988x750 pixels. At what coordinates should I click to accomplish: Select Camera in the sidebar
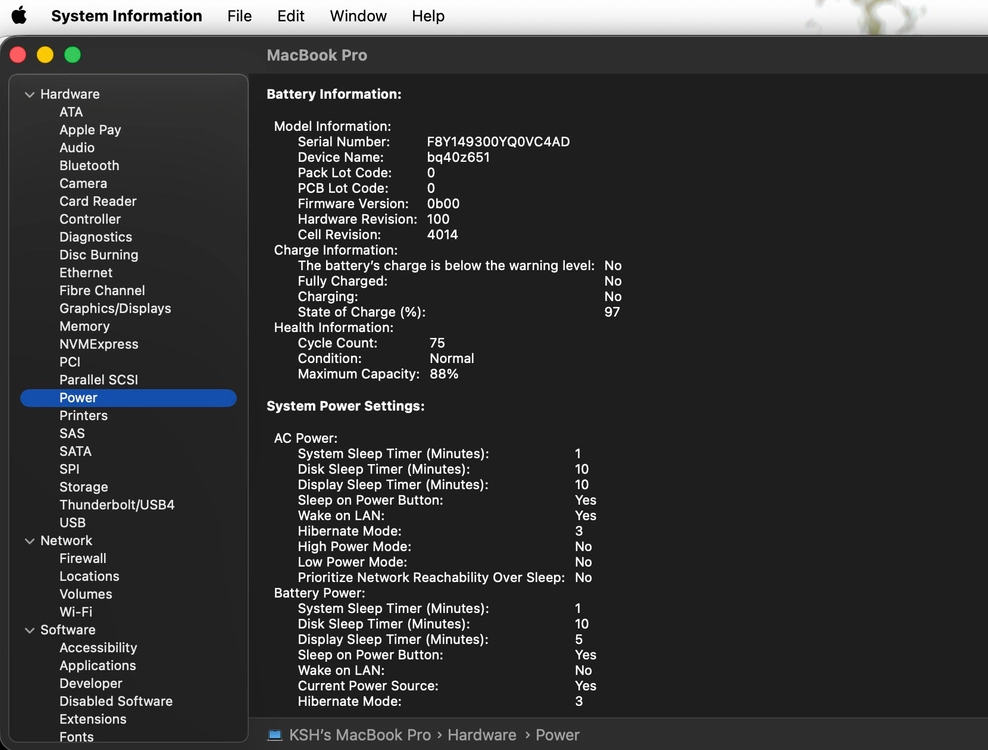(x=83, y=183)
